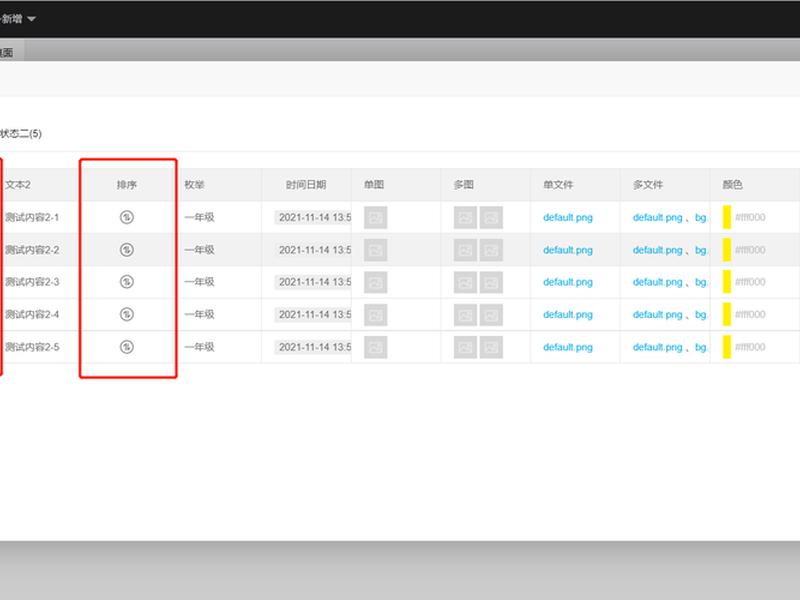Click the 枚举 column header

[x=194, y=185]
